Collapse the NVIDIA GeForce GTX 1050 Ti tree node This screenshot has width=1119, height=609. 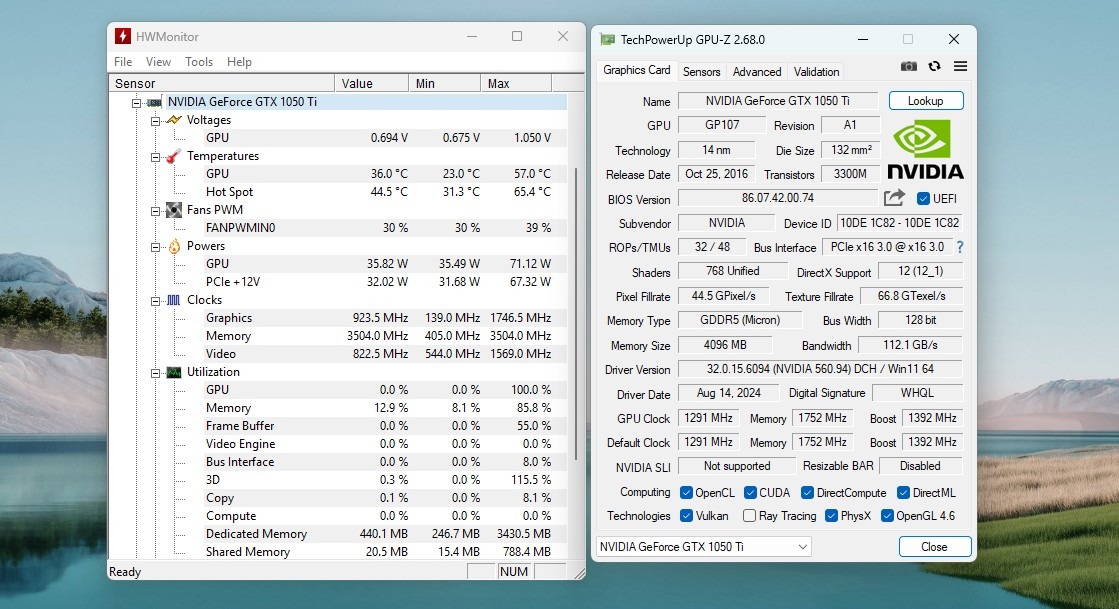pyautogui.click(x=136, y=103)
